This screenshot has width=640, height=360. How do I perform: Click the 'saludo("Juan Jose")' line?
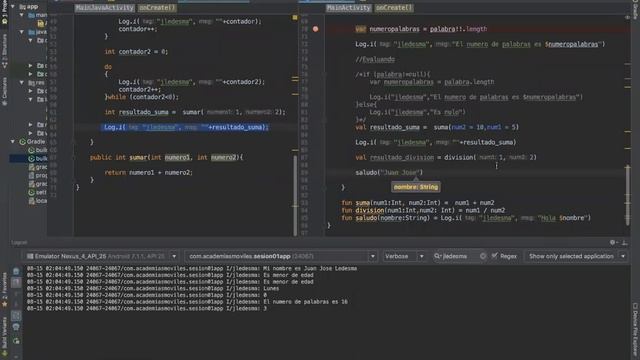(x=389, y=173)
